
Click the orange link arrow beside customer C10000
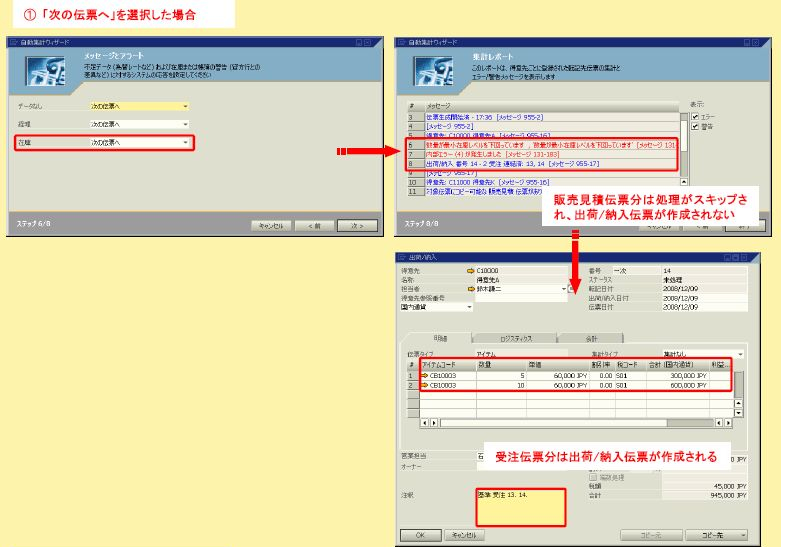[470, 270]
